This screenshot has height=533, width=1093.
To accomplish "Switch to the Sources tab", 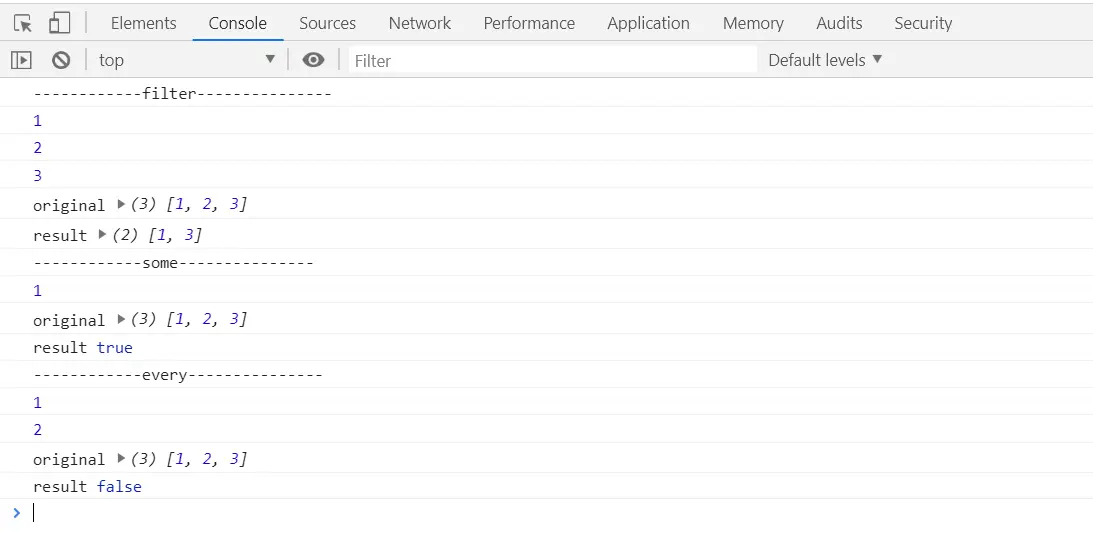I will pos(327,23).
